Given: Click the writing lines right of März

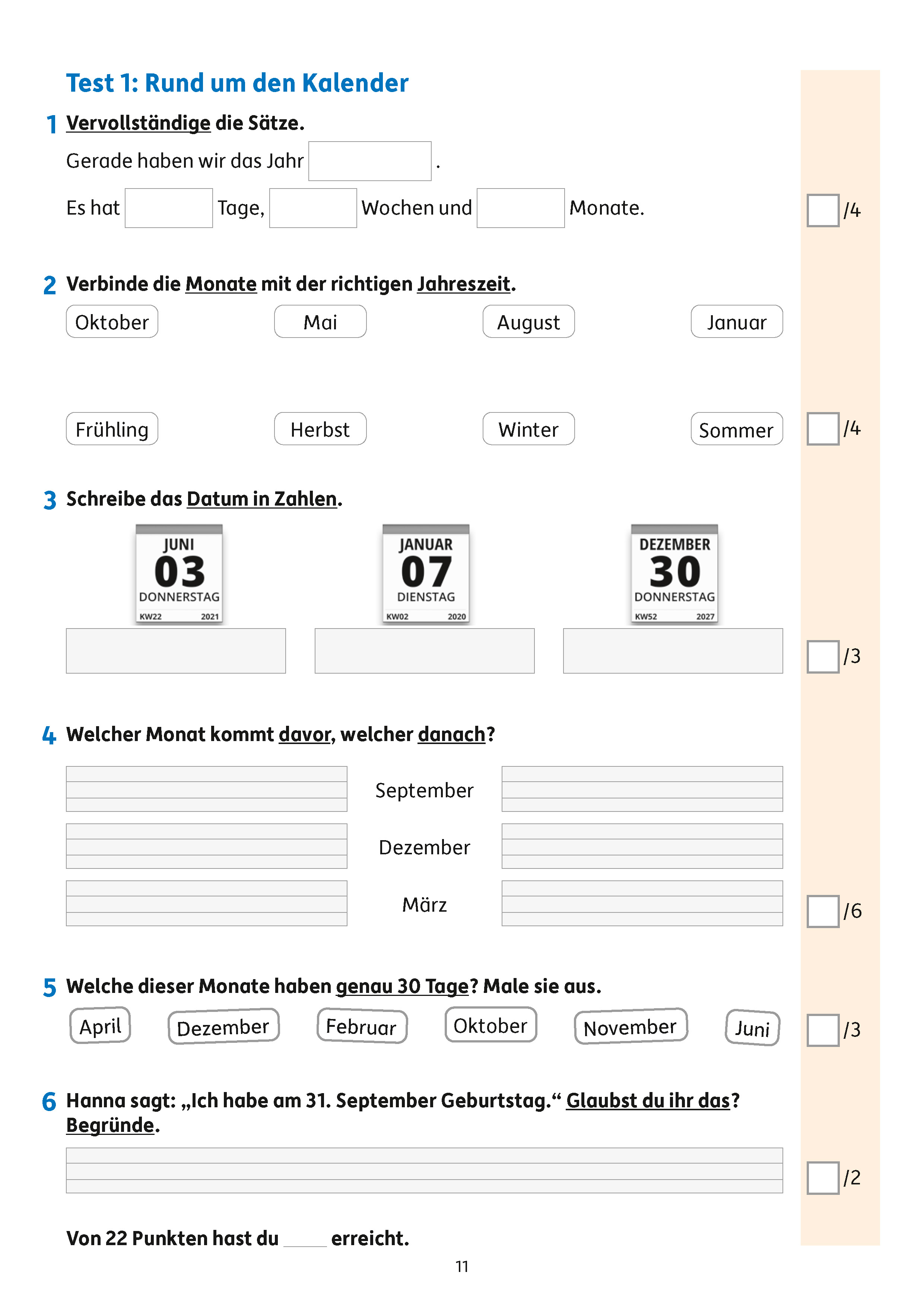Looking at the screenshot, I should click(x=642, y=903).
